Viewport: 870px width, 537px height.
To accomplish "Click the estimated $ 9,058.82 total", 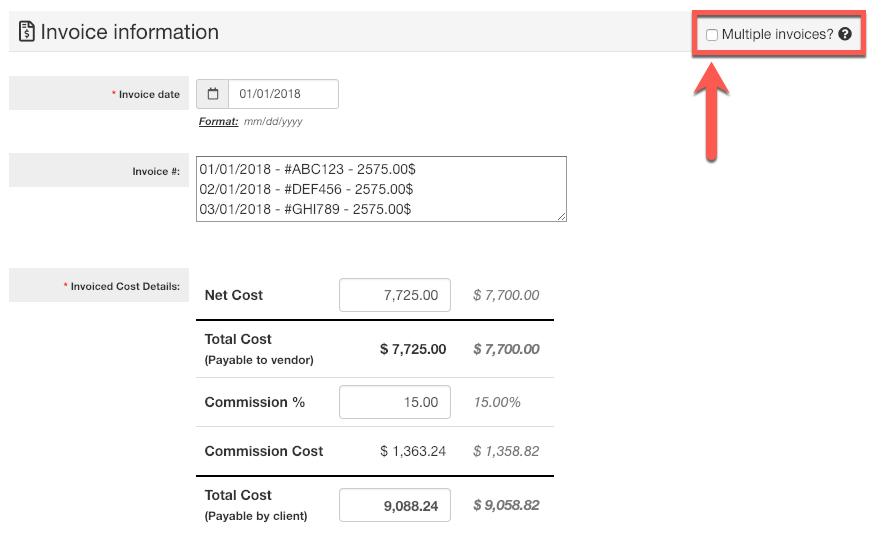I will point(506,505).
